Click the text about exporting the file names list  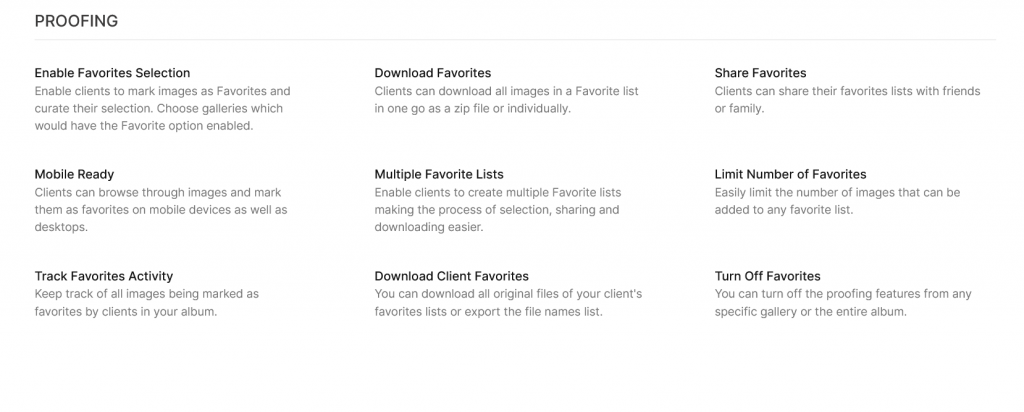508,303
